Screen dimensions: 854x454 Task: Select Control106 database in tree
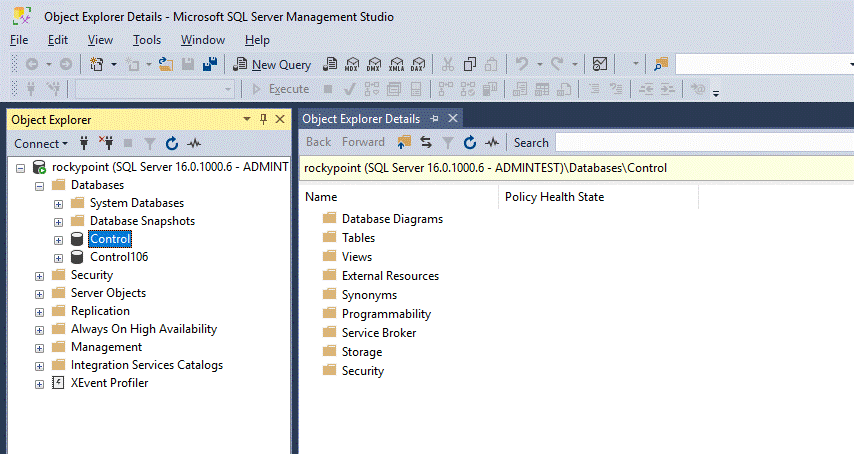pyautogui.click(x=119, y=257)
